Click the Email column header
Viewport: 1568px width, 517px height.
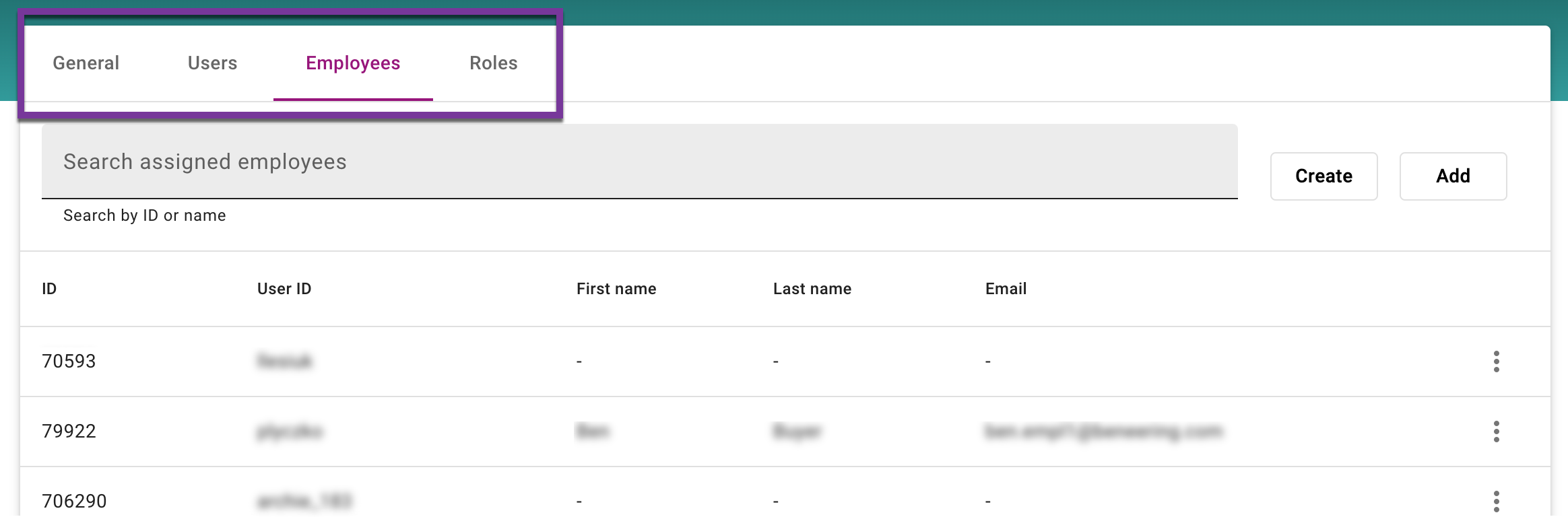[x=1006, y=289]
